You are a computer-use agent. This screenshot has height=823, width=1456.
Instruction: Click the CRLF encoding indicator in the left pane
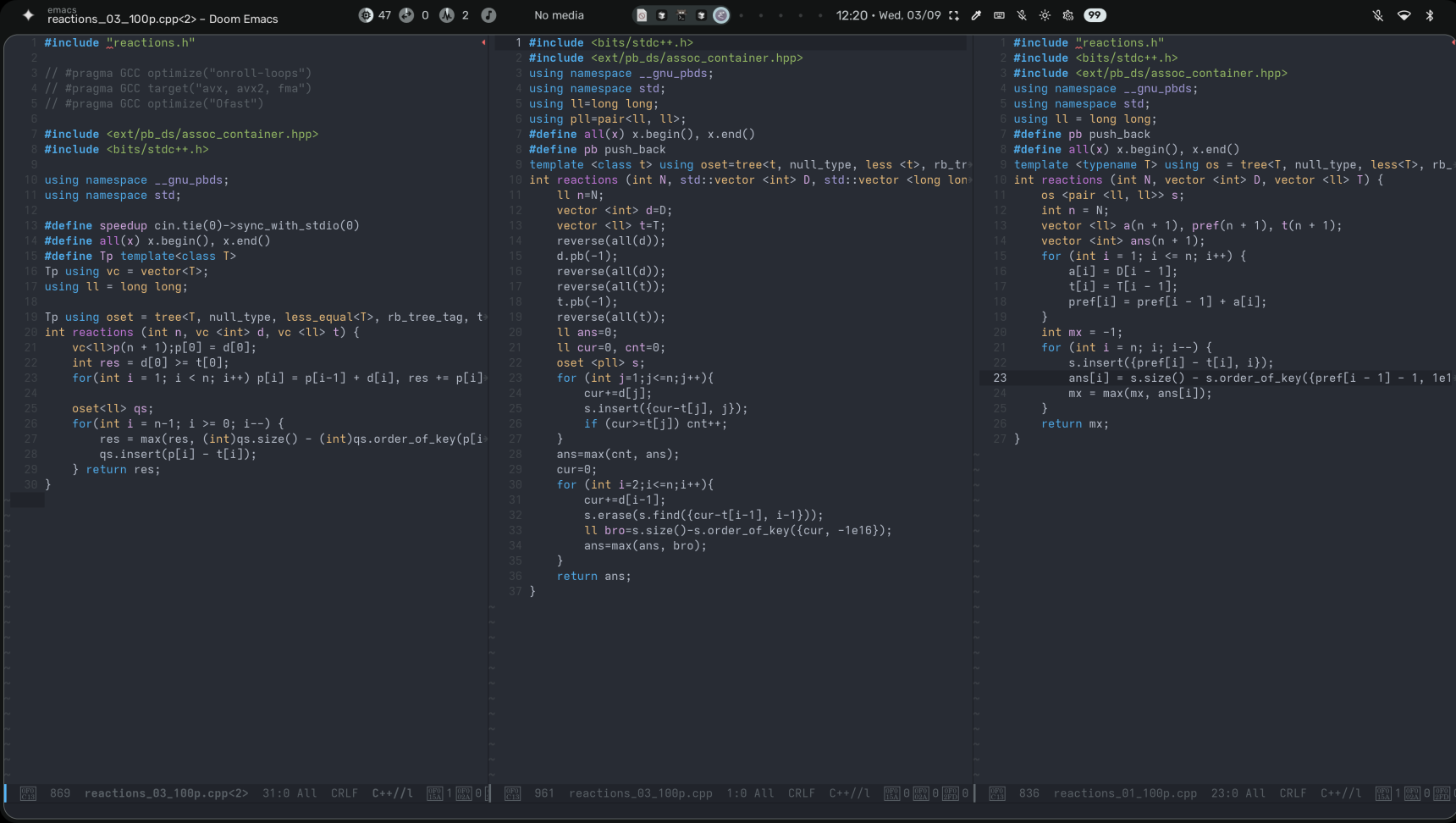click(x=345, y=793)
